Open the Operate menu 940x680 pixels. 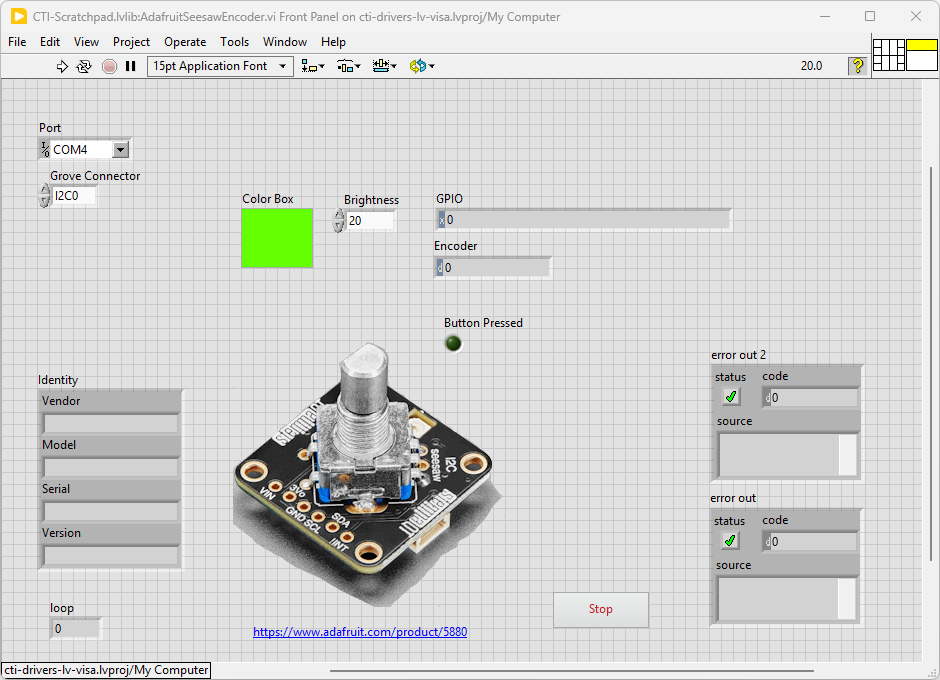(185, 42)
